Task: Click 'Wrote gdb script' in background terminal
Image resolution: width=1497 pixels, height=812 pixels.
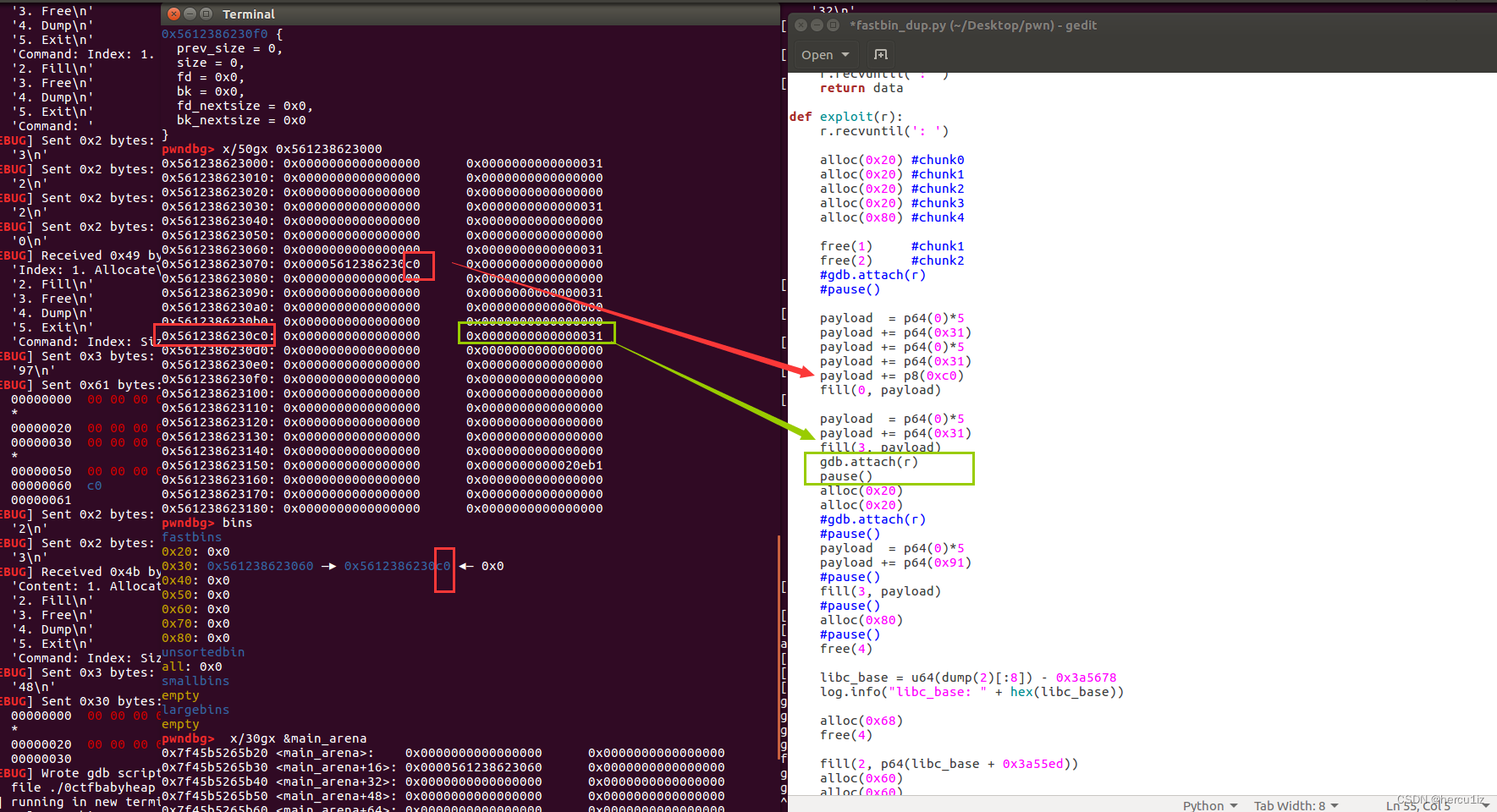Action: click(x=101, y=773)
